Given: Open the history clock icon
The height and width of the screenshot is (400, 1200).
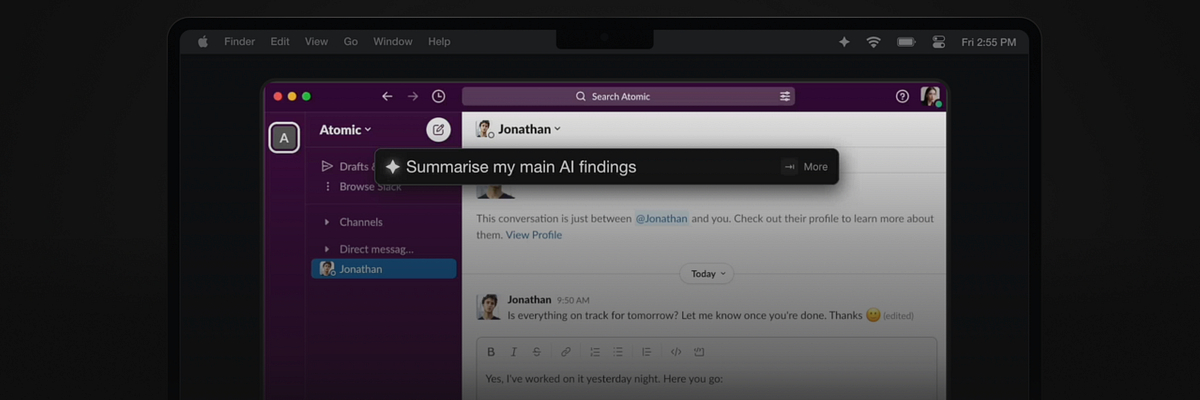Looking at the screenshot, I should tap(439, 96).
